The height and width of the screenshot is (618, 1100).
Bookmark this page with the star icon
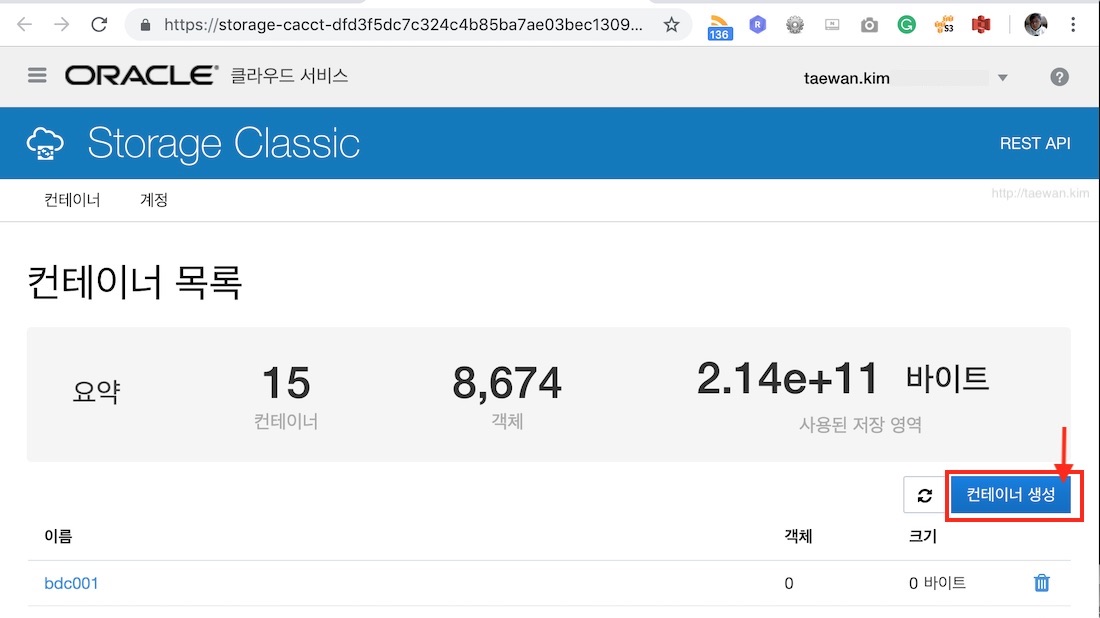tap(671, 25)
